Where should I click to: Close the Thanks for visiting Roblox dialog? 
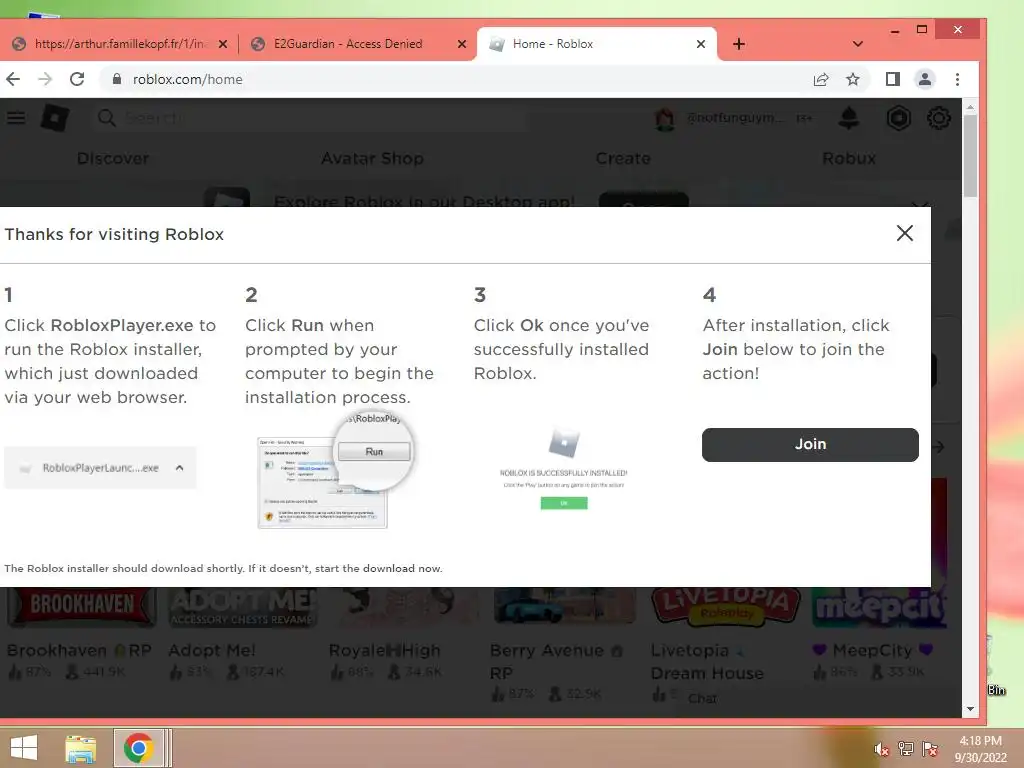click(904, 233)
